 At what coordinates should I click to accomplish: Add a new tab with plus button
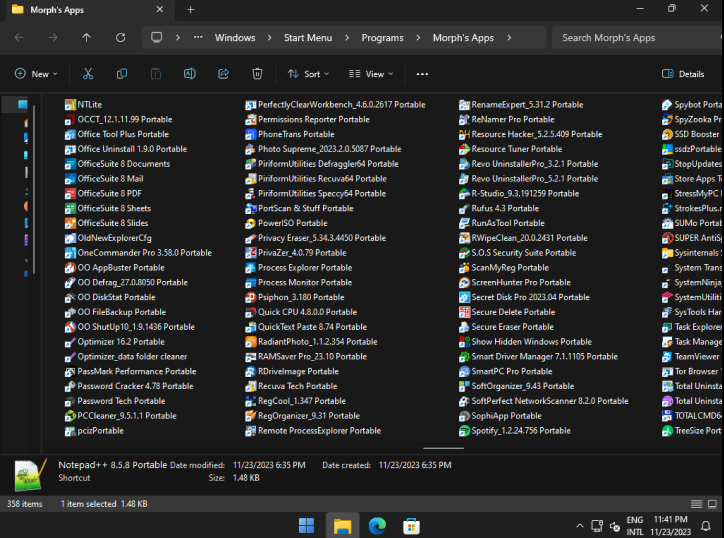coord(191,10)
